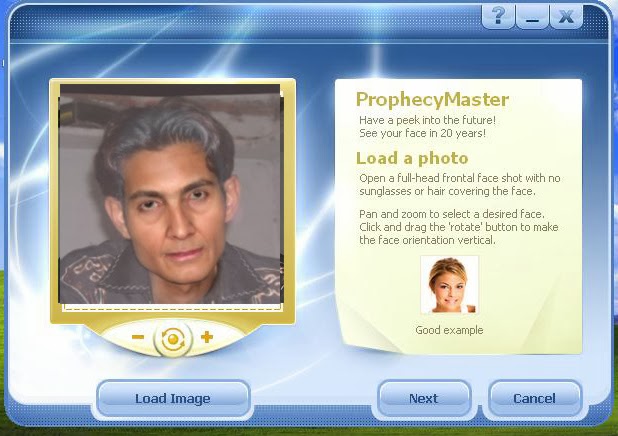Image resolution: width=618 pixels, height=436 pixels.
Task: Click the Good example face thumbnail
Action: click(x=449, y=285)
